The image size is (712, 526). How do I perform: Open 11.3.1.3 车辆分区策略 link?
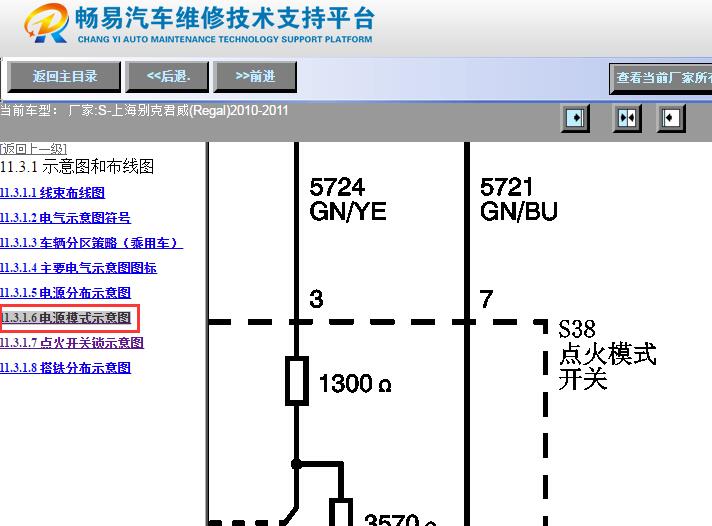coord(91,243)
